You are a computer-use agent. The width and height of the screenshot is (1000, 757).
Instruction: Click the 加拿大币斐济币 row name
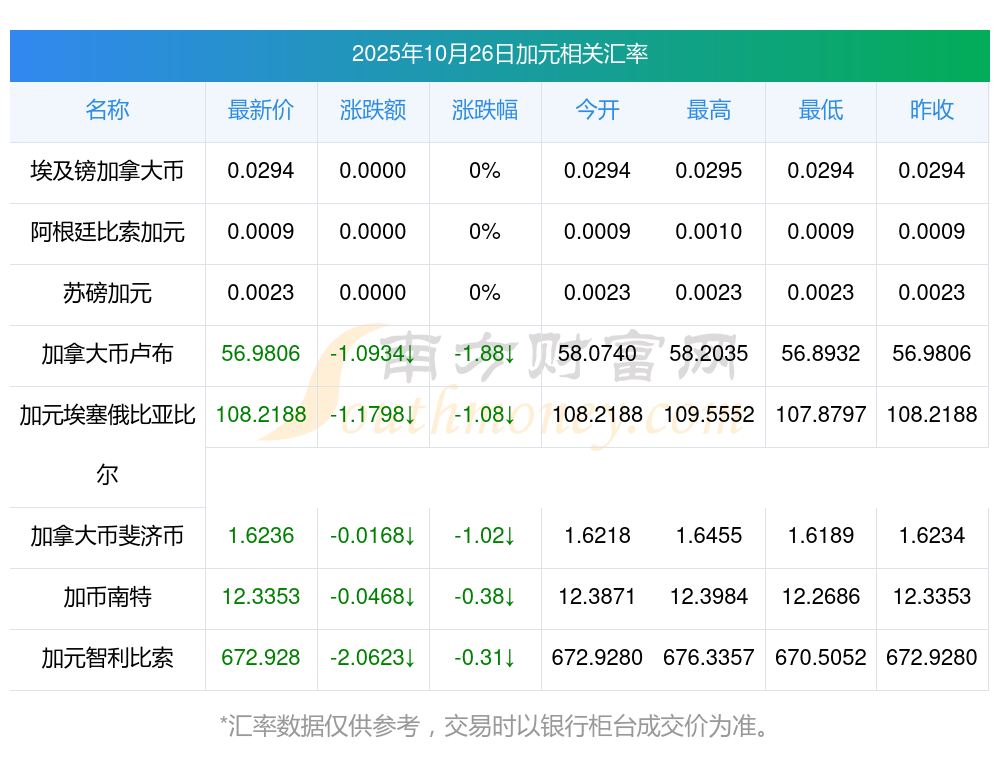[107, 536]
